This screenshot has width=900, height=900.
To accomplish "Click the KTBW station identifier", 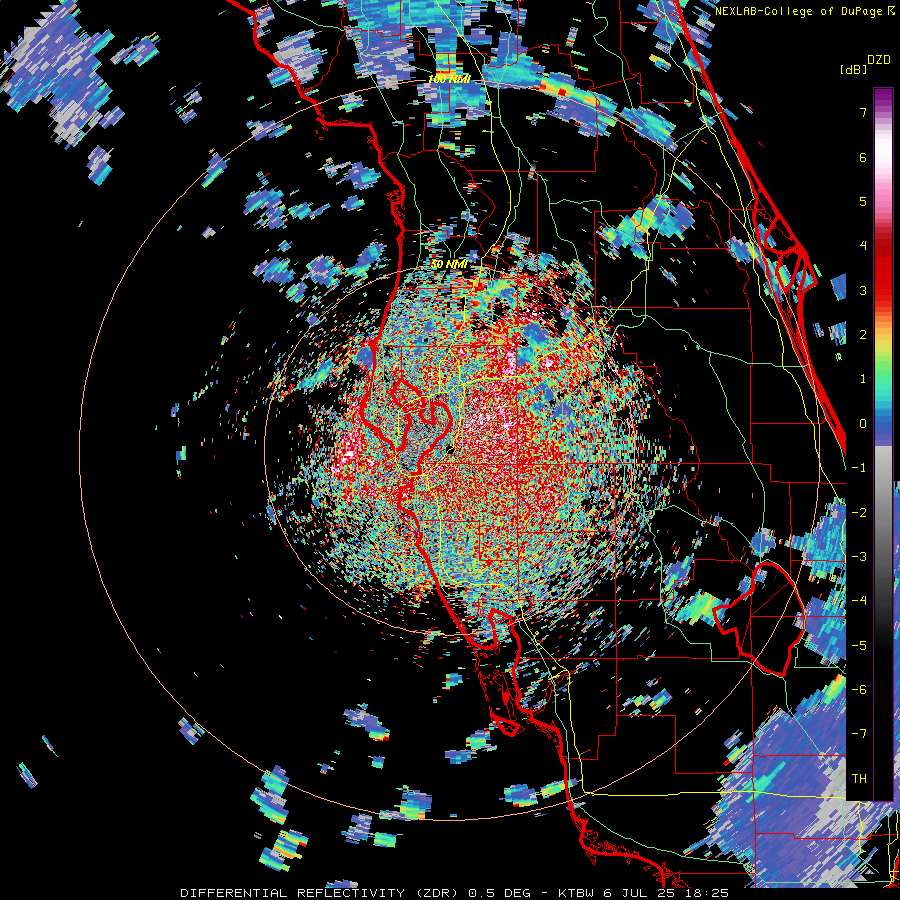I will [576, 893].
